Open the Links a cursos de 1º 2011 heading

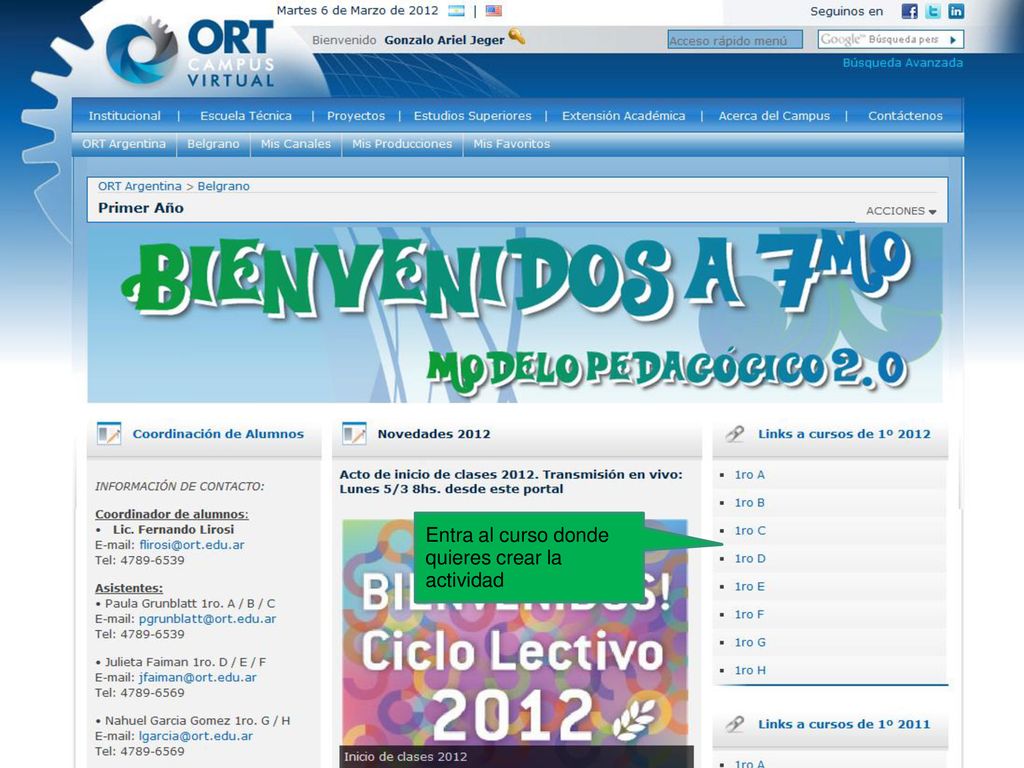844,724
